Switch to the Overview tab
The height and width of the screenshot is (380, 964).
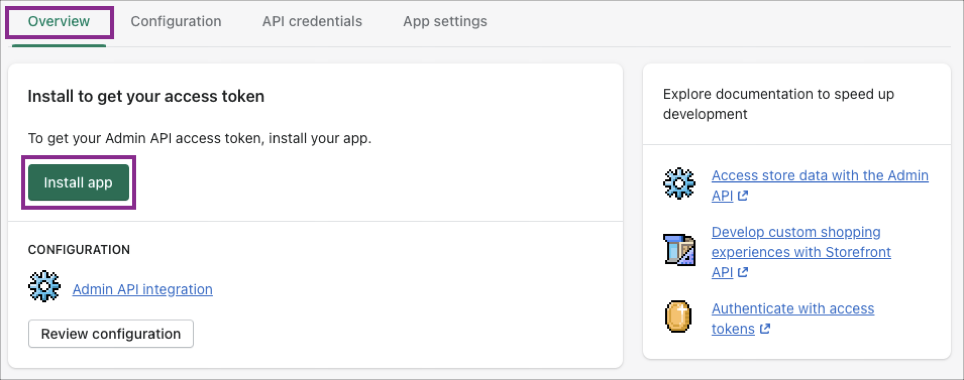pyautogui.click(x=59, y=22)
